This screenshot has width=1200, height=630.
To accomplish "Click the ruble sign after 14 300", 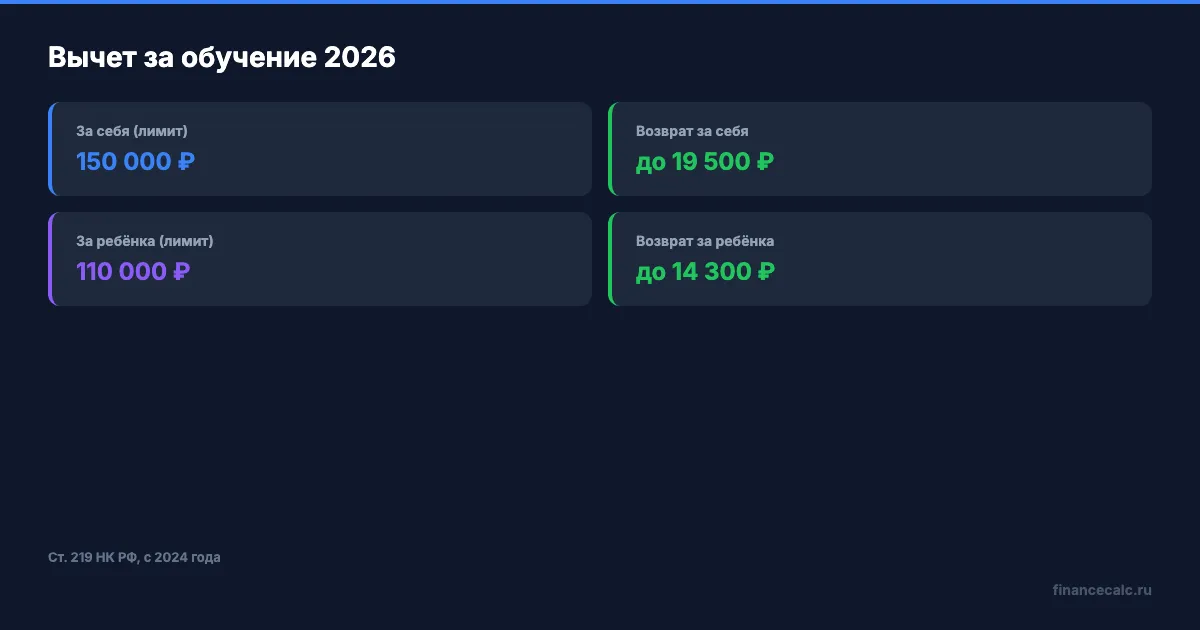I will click(765, 272).
